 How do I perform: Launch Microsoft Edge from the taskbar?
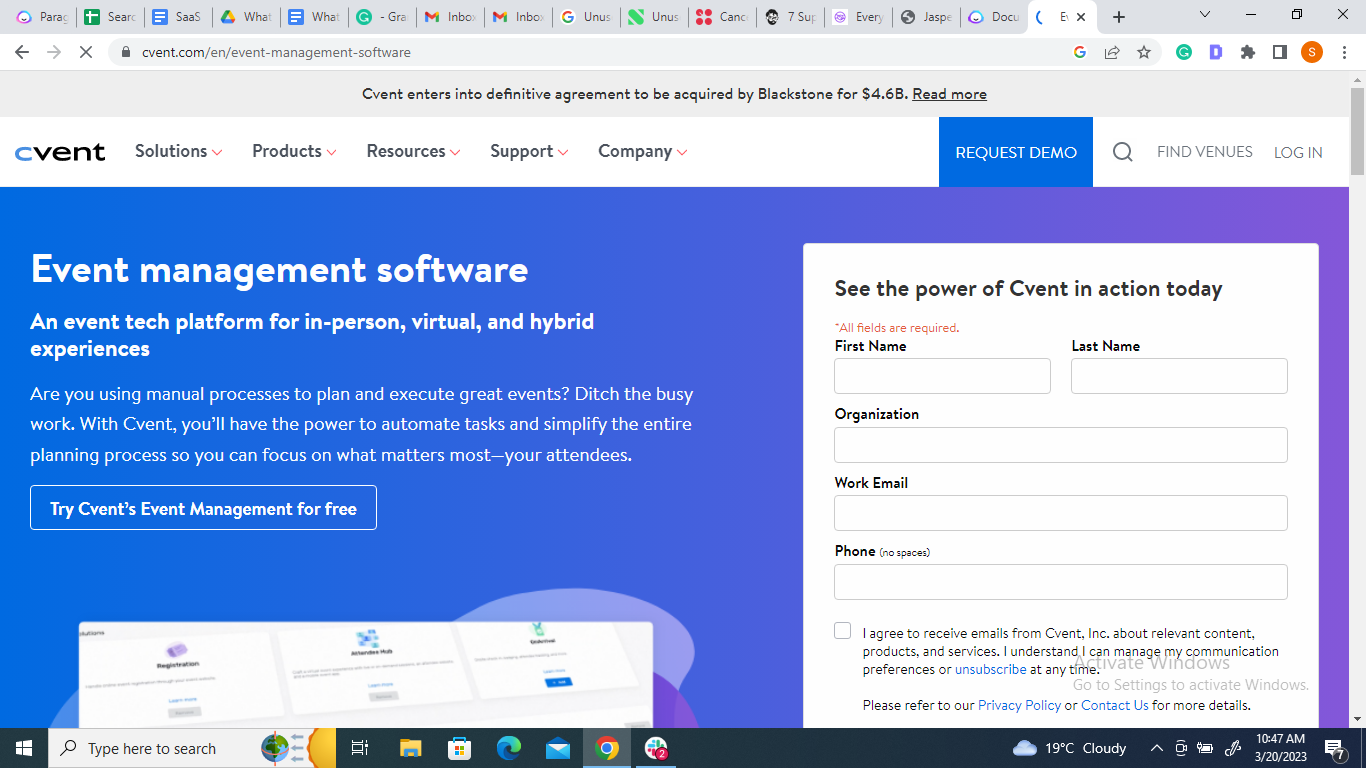[x=509, y=748]
